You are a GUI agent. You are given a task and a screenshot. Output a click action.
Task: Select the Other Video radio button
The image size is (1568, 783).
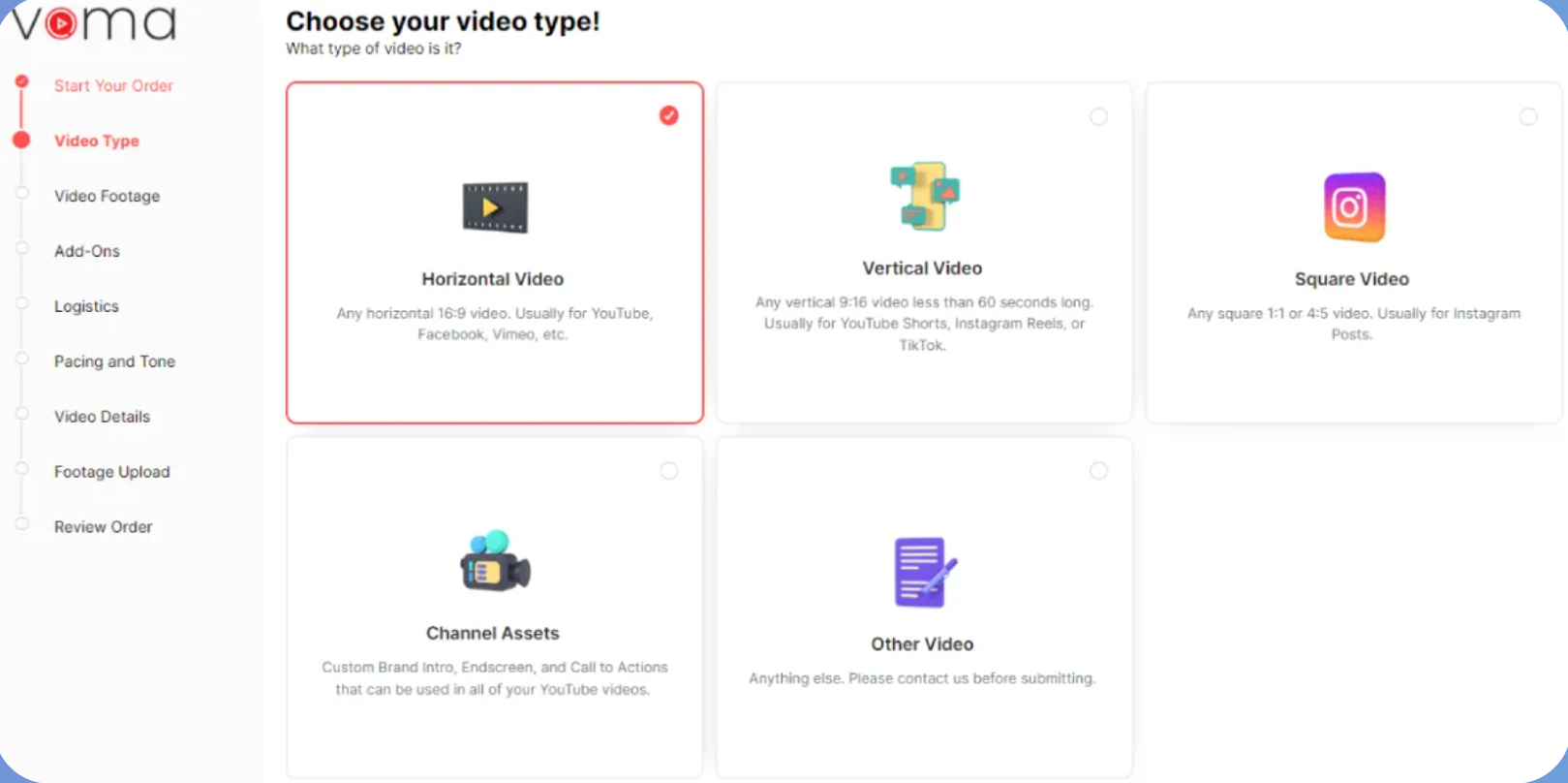[x=1098, y=471]
